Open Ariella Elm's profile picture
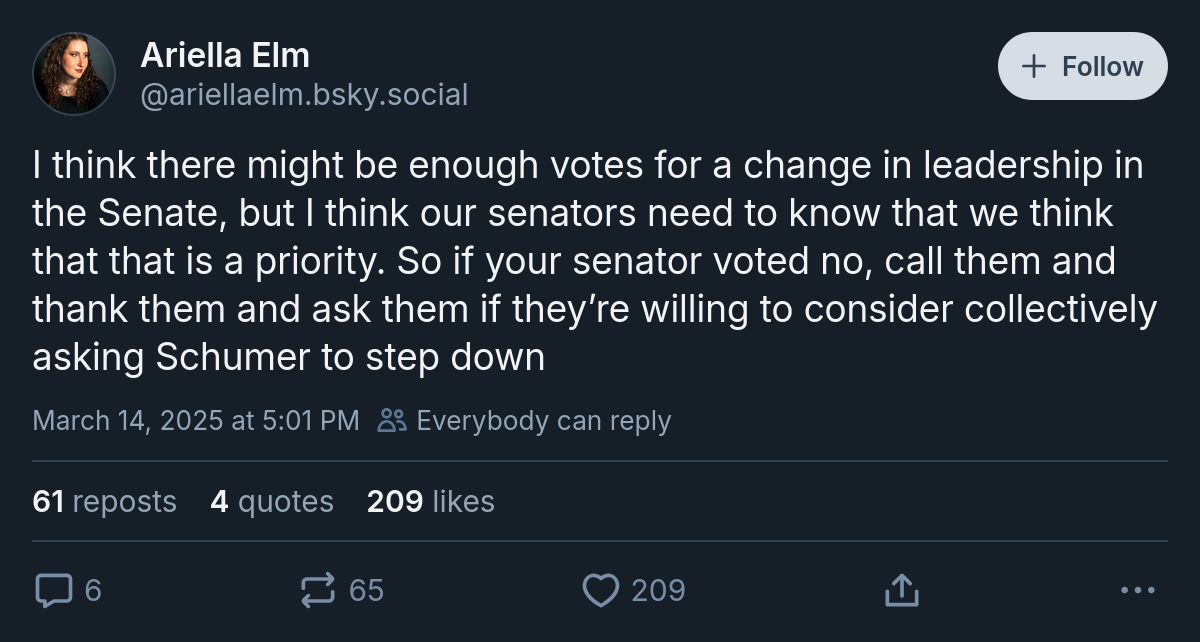Image resolution: width=1200 pixels, height=642 pixels. click(x=73, y=73)
